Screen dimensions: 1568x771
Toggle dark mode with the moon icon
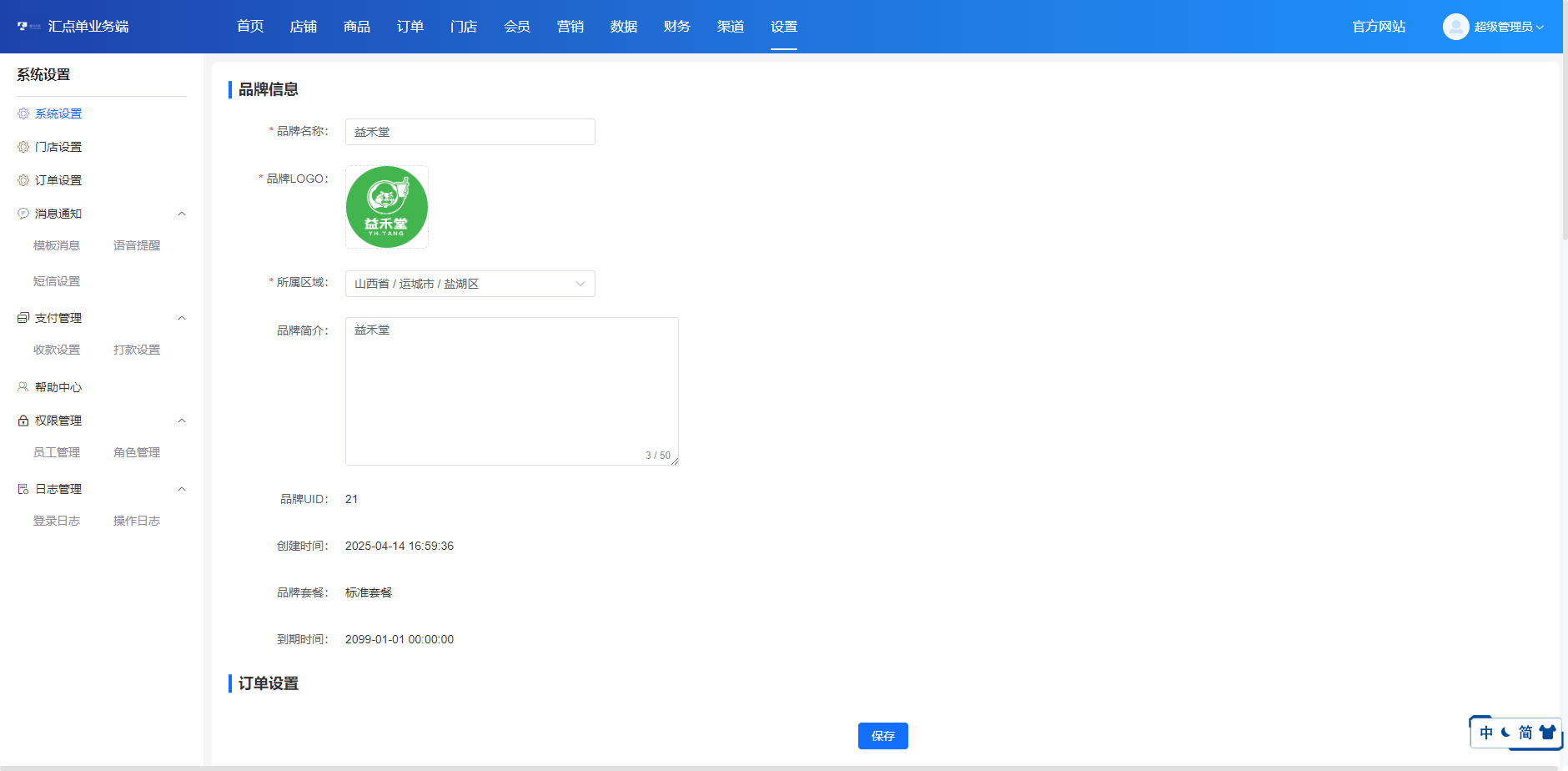coord(1505,733)
